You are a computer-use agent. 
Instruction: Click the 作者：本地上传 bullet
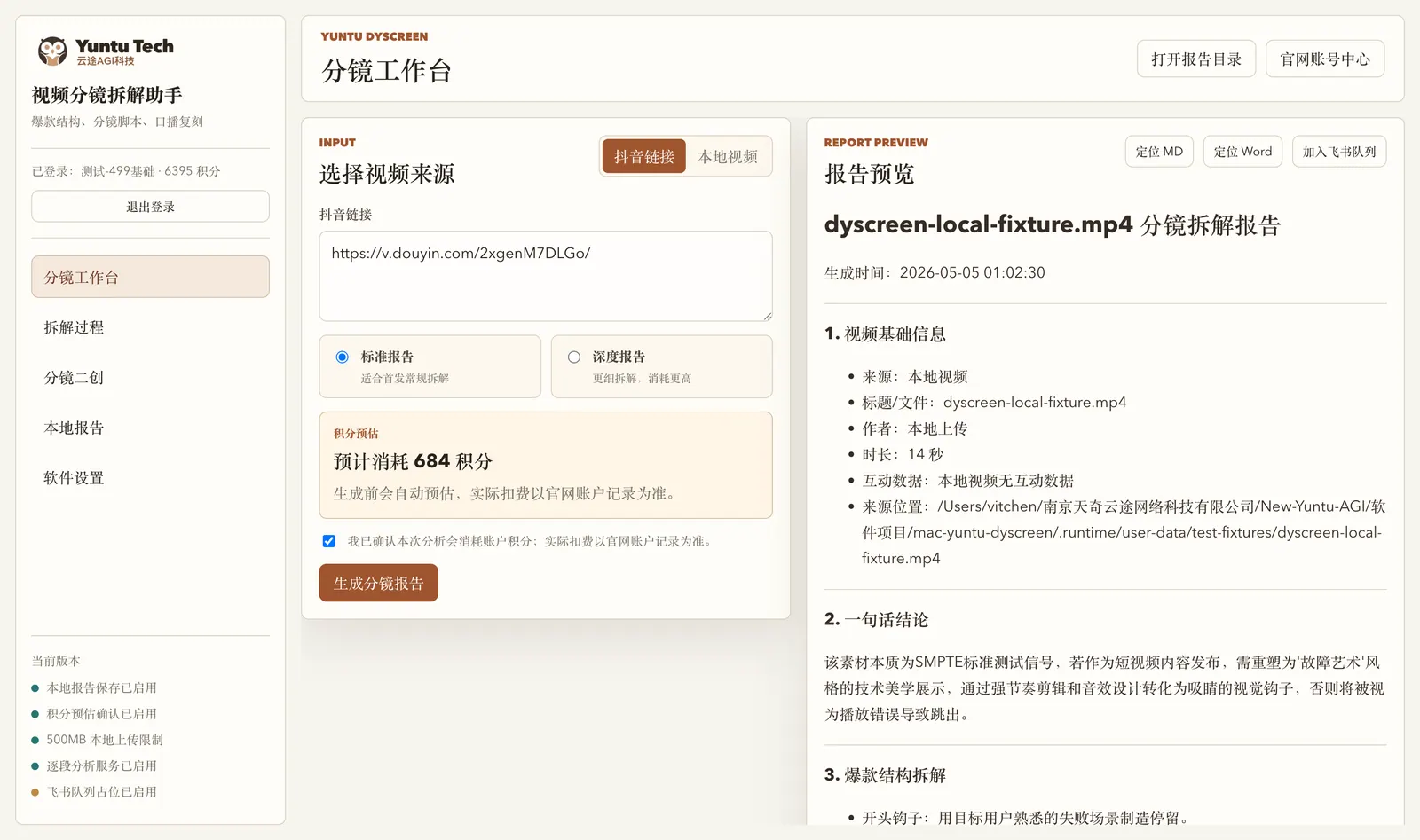point(915,428)
